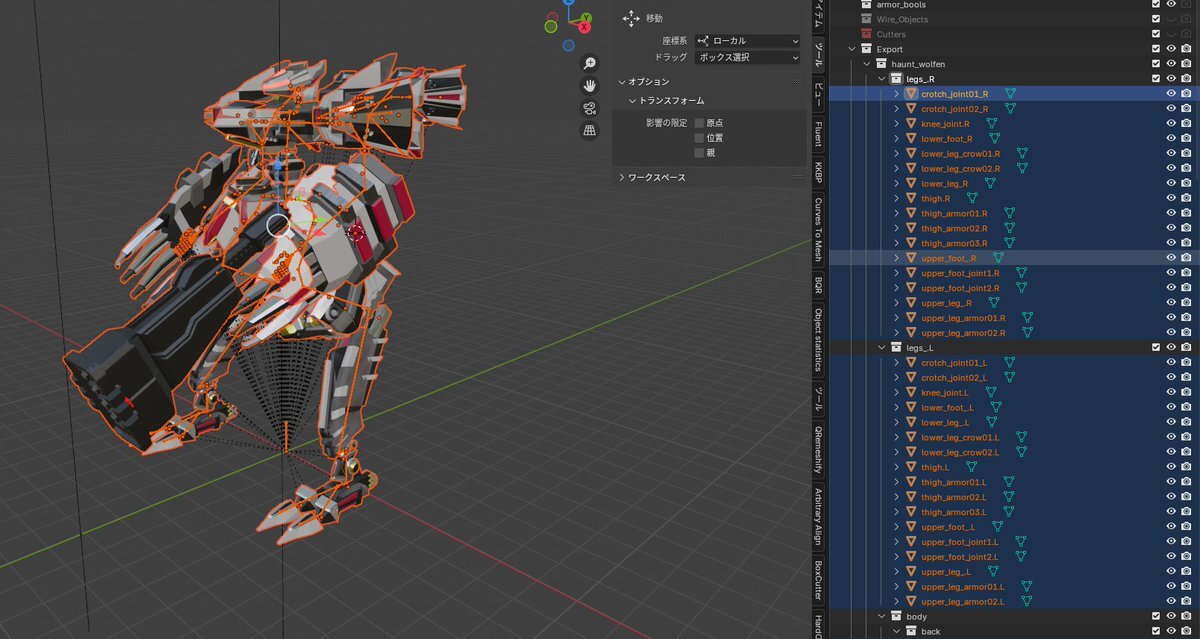Uncheck the body collection checkbox
This screenshot has width=1200, height=639.
click(1156, 616)
